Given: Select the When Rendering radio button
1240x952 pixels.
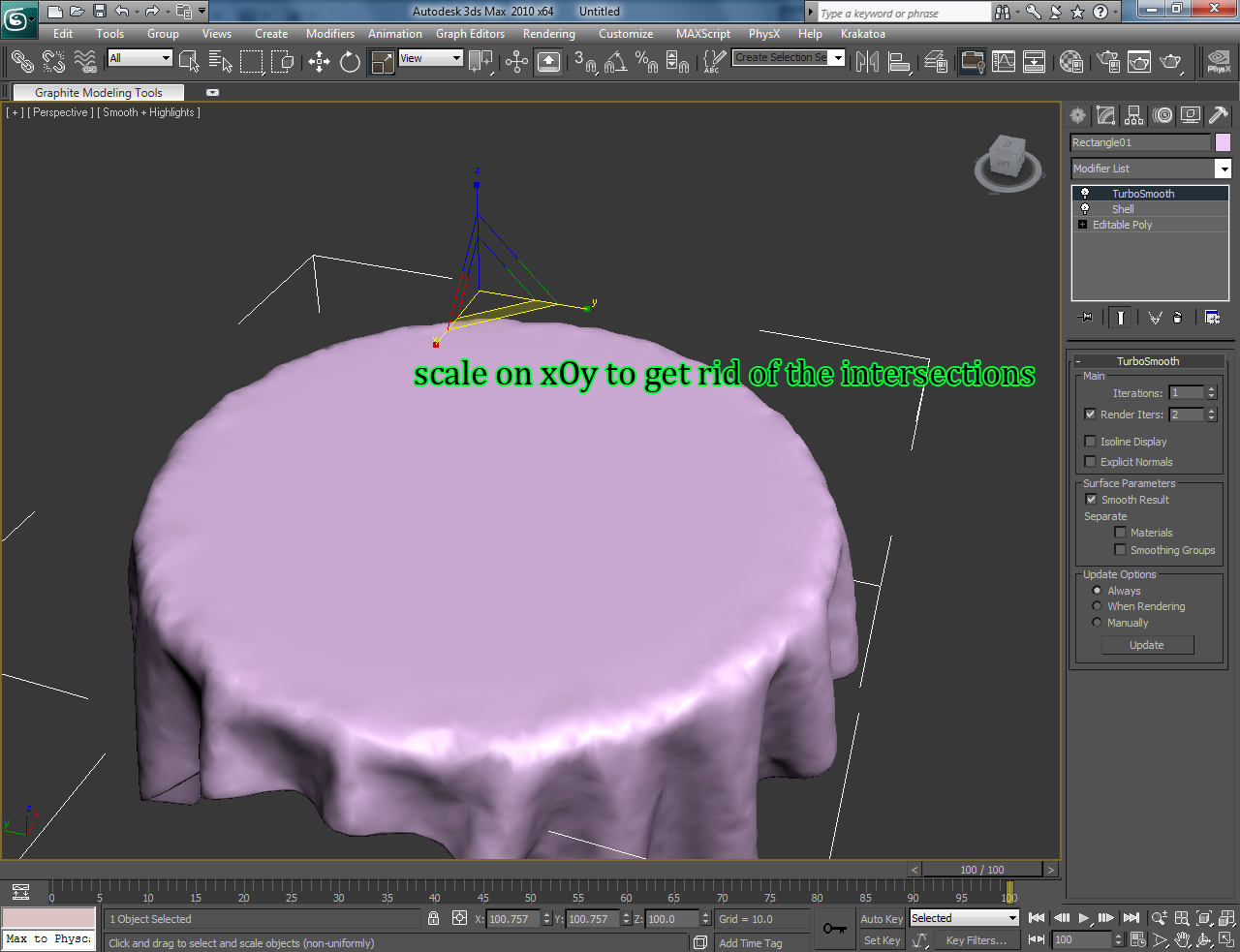Looking at the screenshot, I should pos(1096,606).
